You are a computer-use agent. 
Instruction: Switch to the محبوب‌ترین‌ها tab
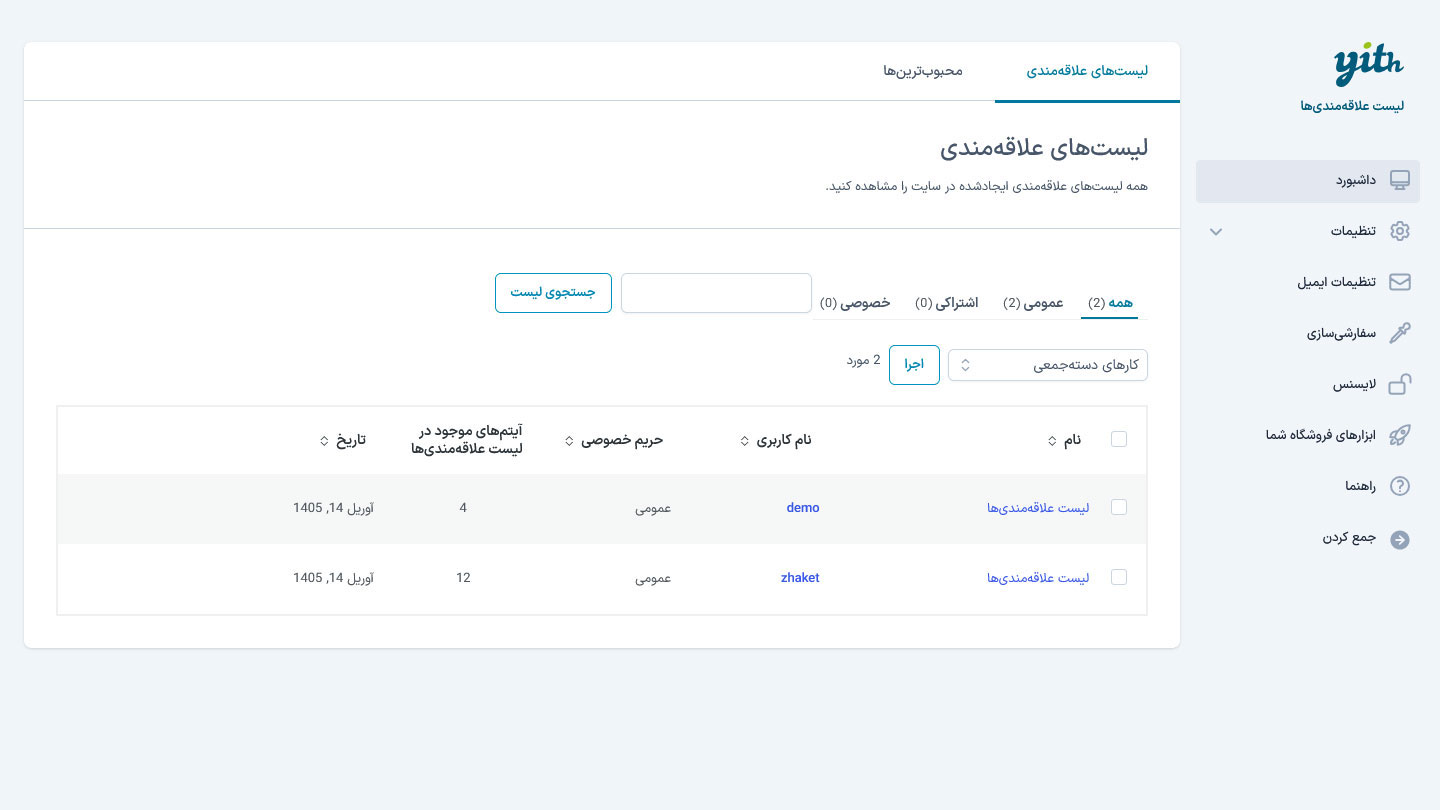922,71
